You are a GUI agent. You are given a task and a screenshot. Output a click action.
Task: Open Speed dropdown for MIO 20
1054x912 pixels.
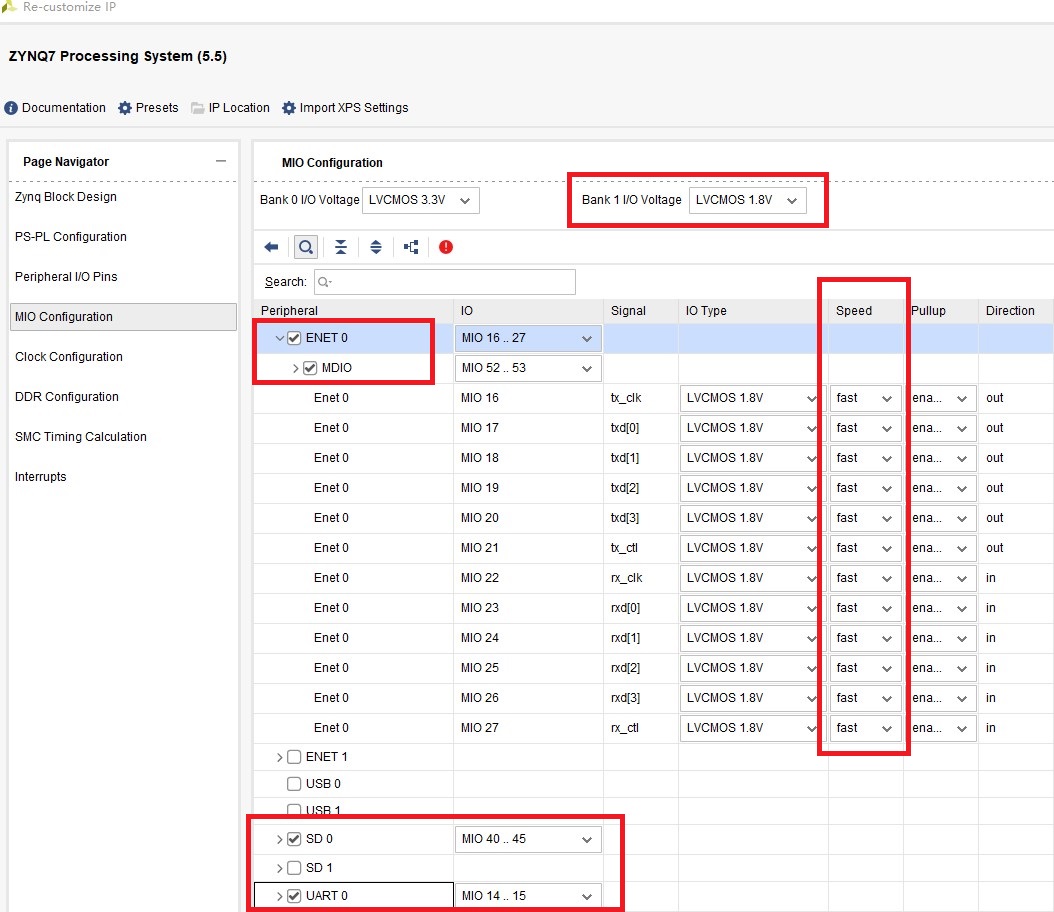click(x=865, y=518)
